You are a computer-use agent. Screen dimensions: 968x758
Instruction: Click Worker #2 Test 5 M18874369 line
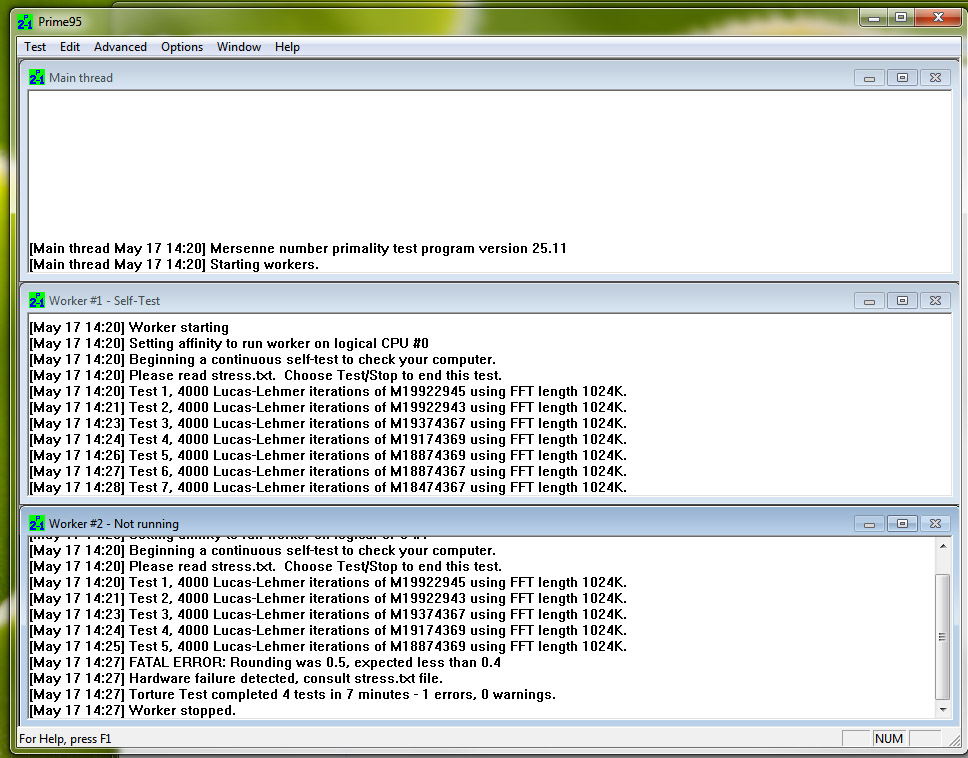328,646
